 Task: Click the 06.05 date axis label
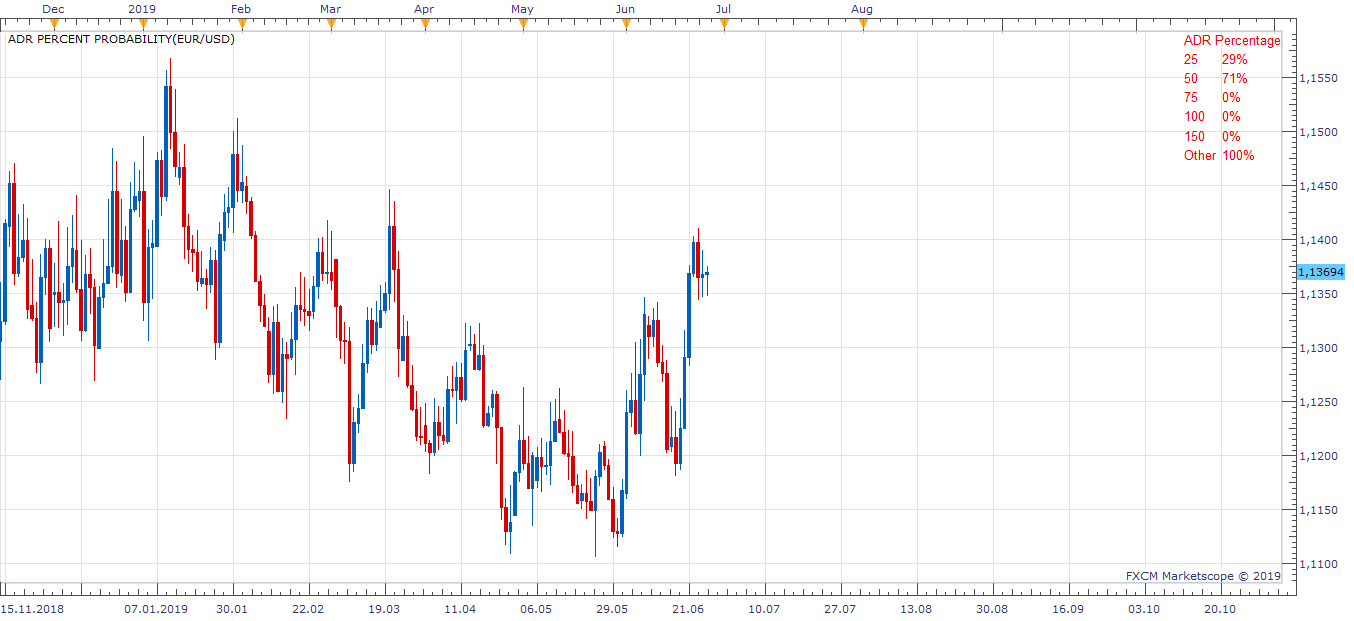[536, 608]
